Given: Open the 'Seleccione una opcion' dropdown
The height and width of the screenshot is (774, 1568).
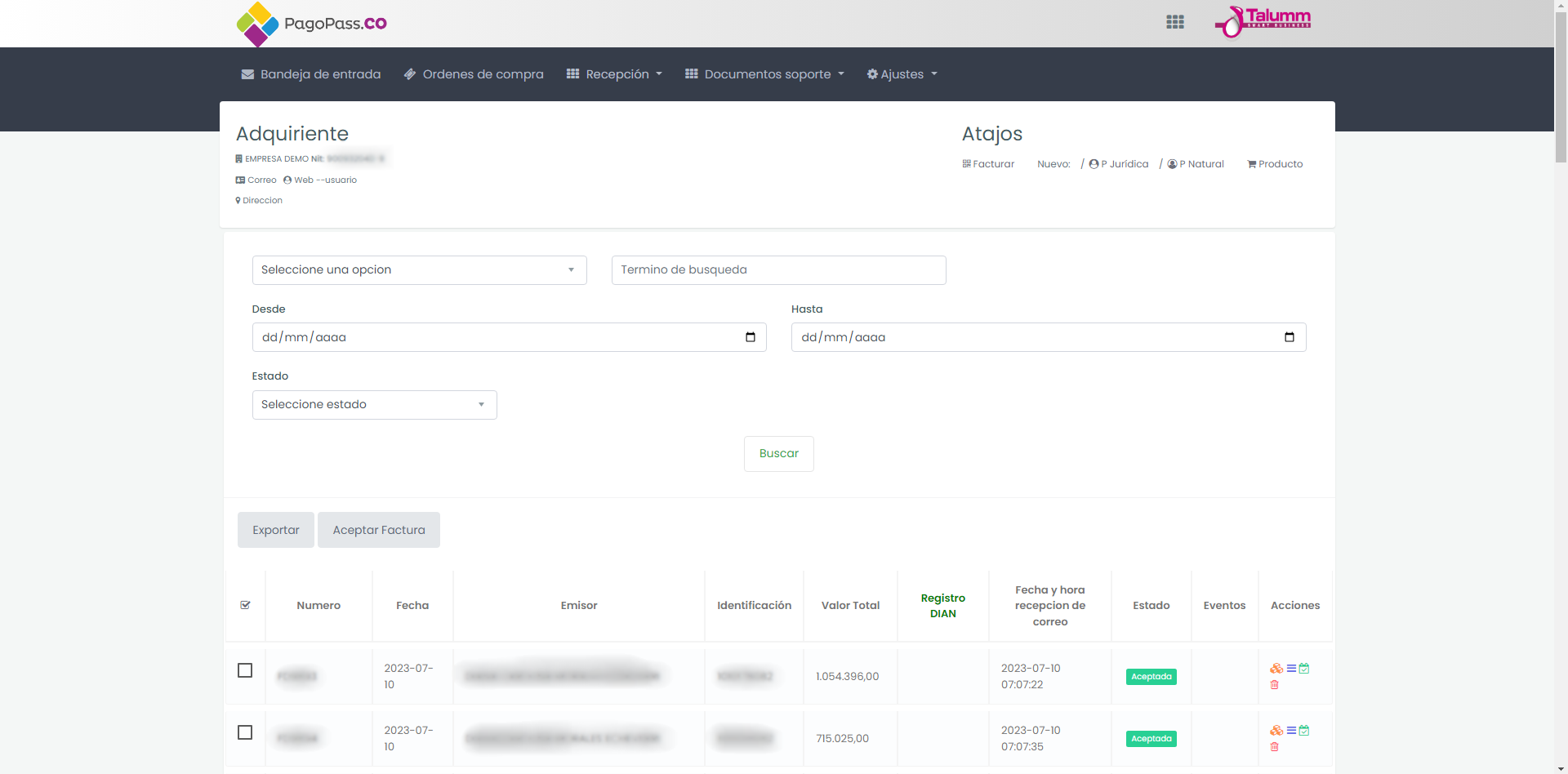Looking at the screenshot, I should pyautogui.click(x=419, y=270).
